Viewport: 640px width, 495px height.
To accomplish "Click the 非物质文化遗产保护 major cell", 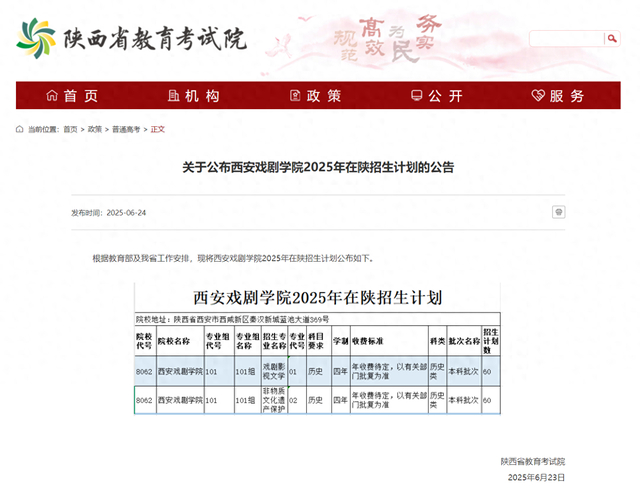I will click(274, 400).
